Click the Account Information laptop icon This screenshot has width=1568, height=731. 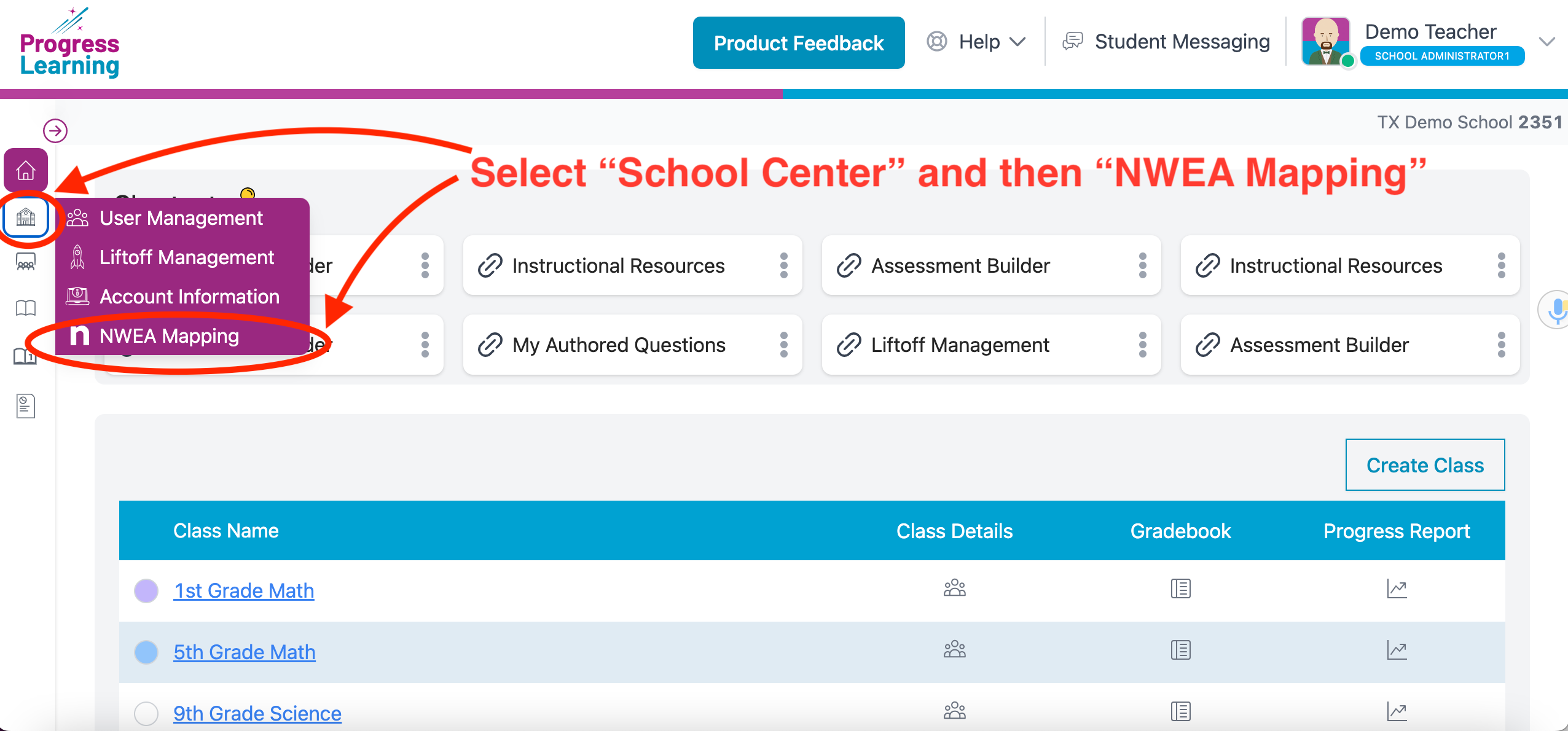point(77,296)
